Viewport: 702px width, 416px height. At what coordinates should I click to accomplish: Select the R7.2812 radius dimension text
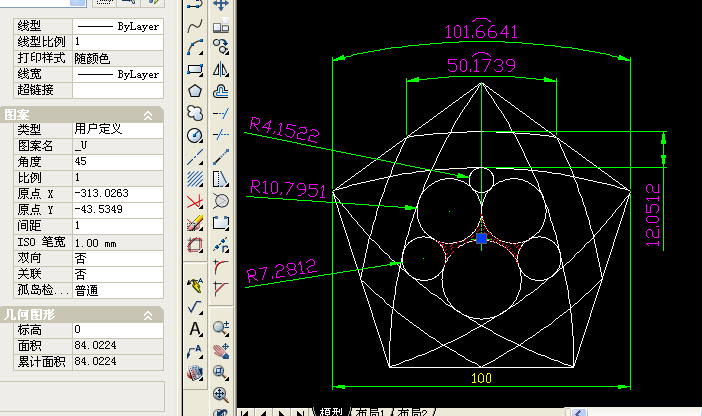point(282,271)
